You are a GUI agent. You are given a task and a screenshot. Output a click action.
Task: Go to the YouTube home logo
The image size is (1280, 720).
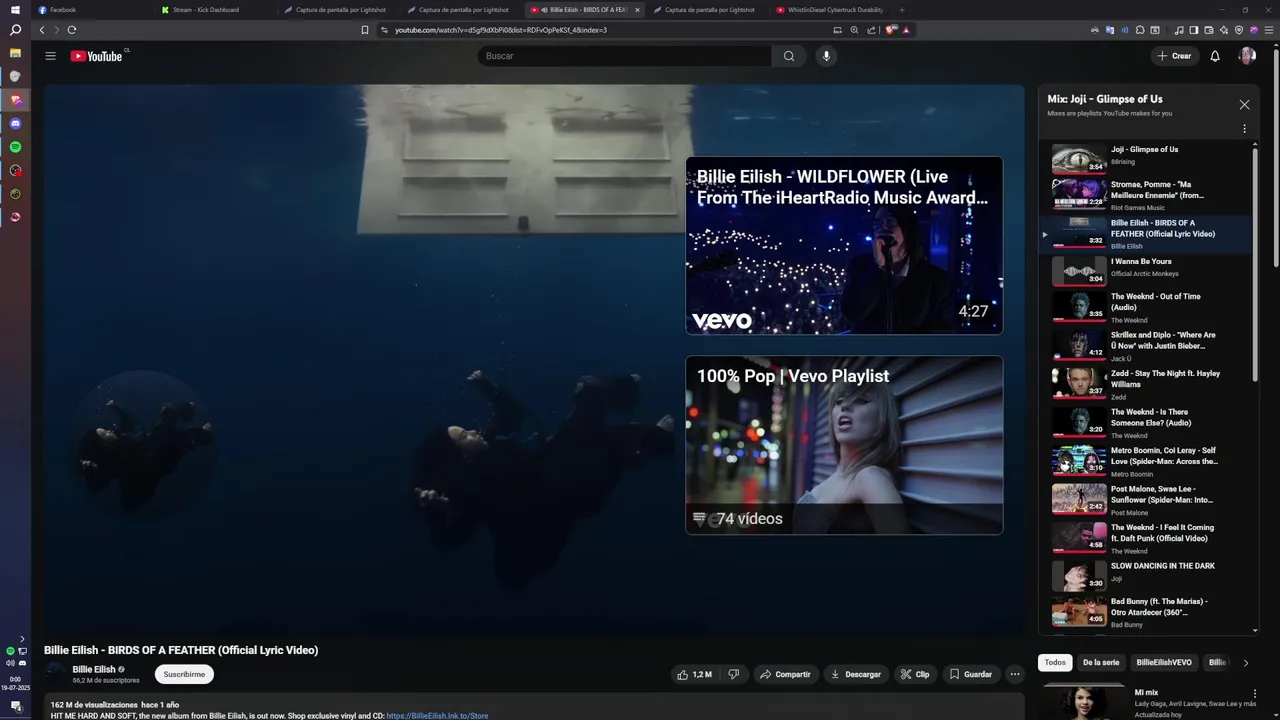(96, 56)
